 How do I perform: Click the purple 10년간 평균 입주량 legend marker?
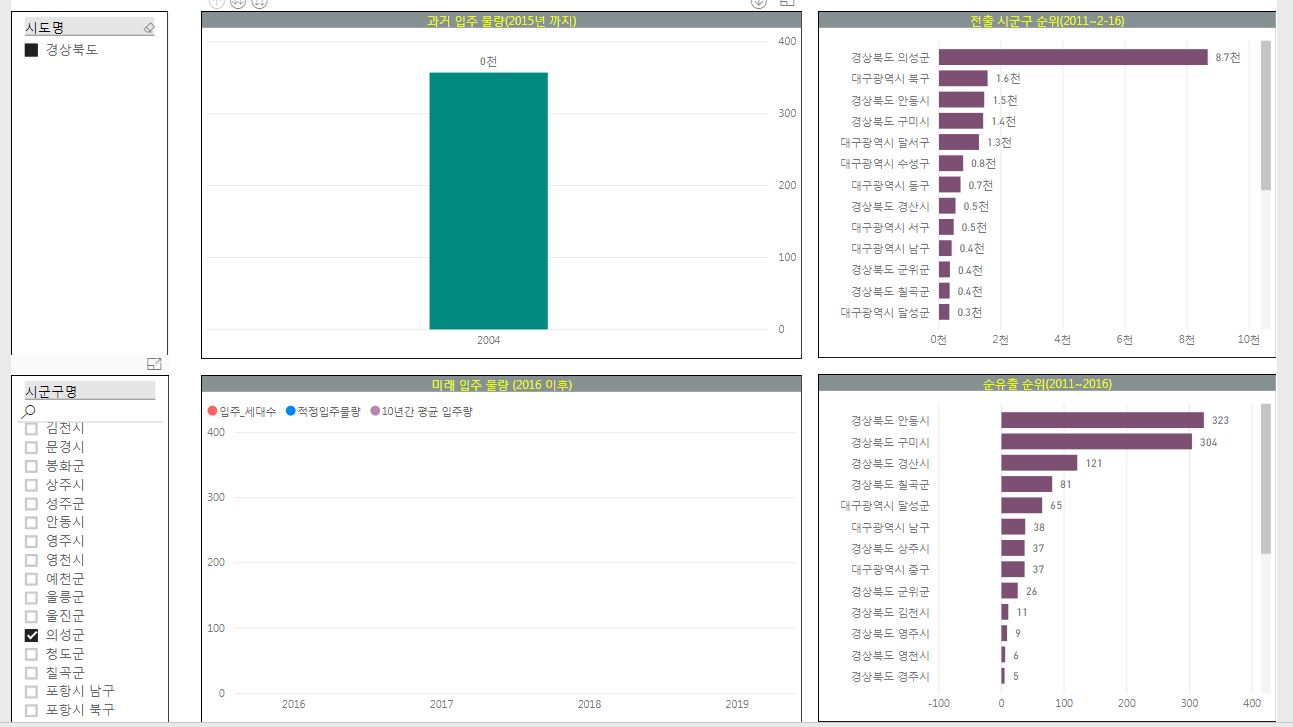[375, 411]
